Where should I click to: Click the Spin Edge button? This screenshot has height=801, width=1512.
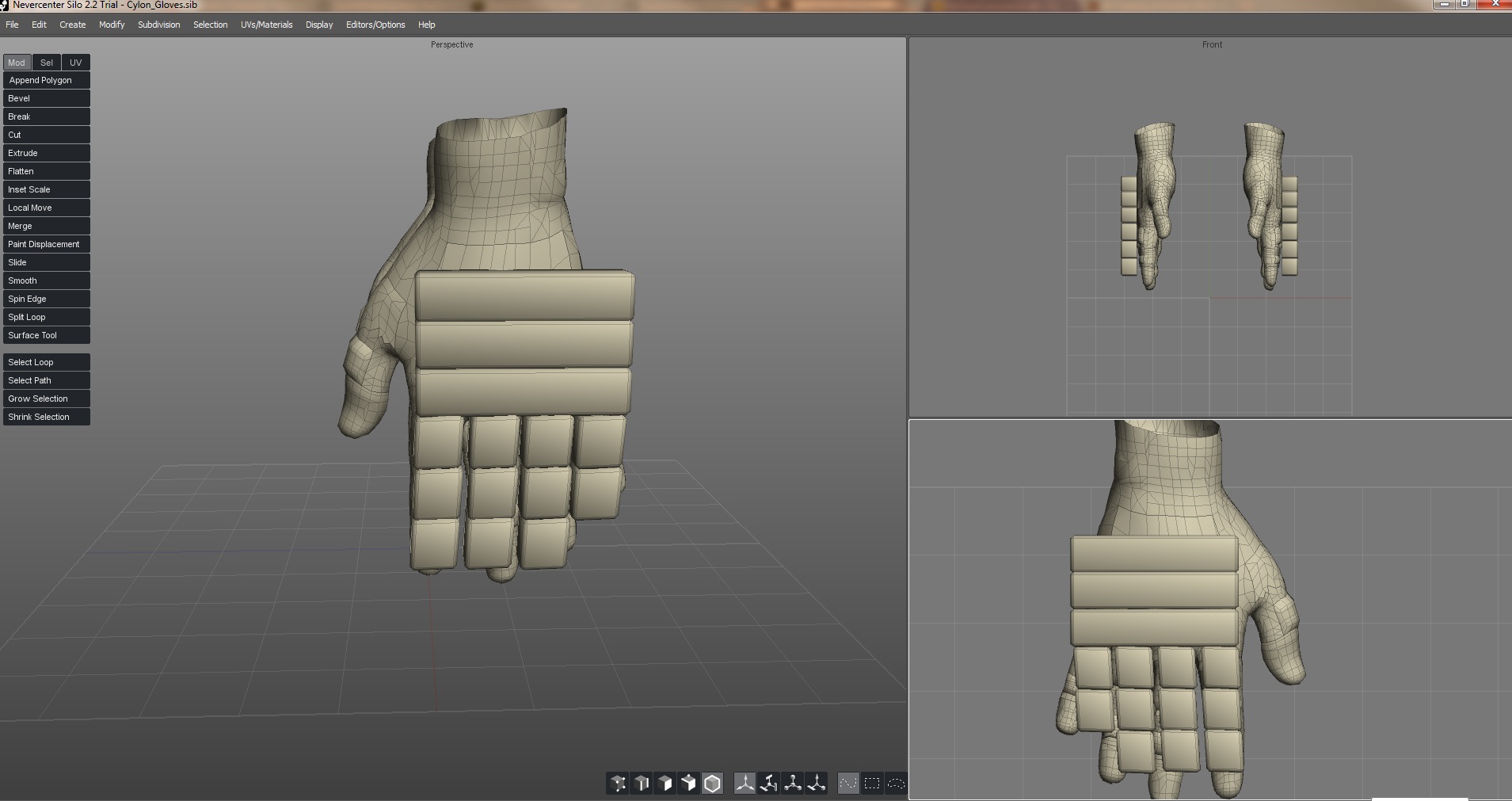pos(47,299)
